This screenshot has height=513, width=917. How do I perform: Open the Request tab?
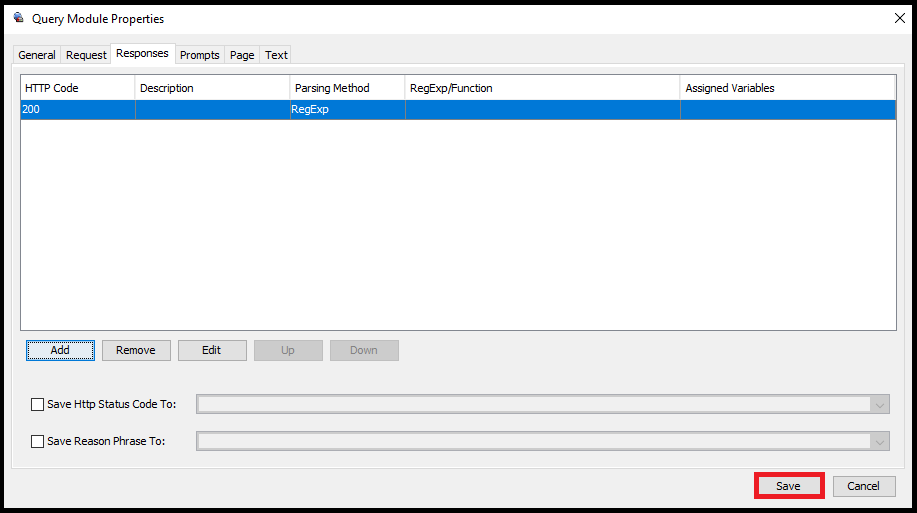pyautogui.click(x=86, y=55)
